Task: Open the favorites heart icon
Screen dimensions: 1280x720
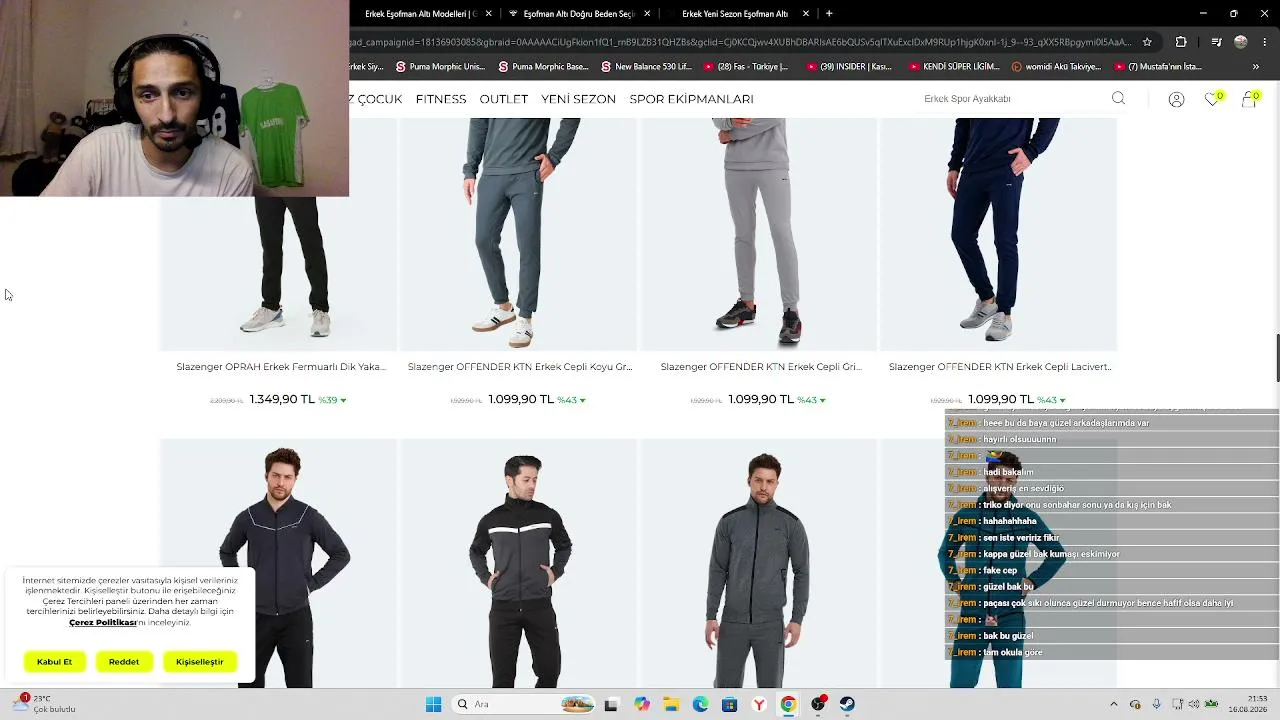Action: (x=1213, y=98)
